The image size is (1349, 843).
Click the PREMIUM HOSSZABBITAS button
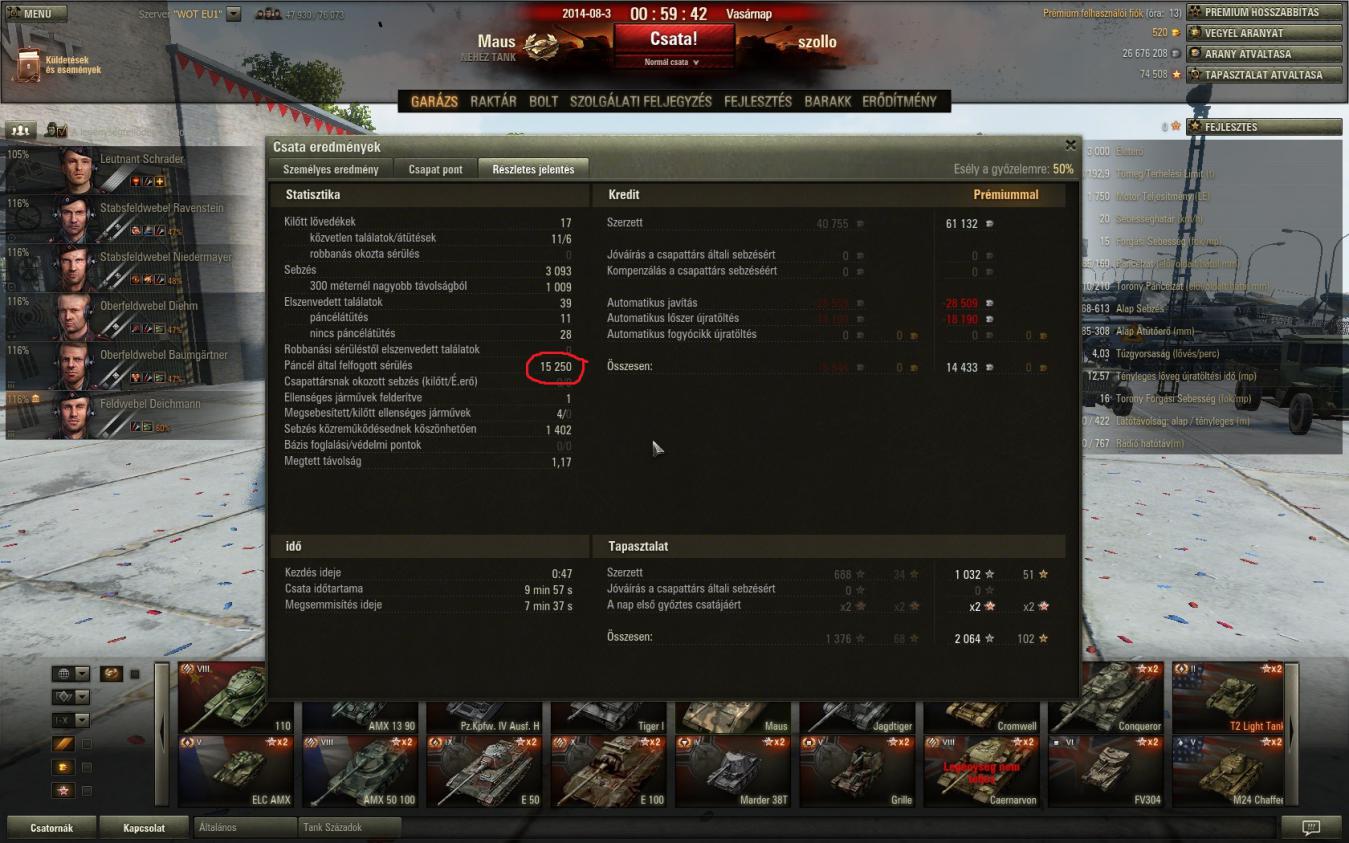1264,13
